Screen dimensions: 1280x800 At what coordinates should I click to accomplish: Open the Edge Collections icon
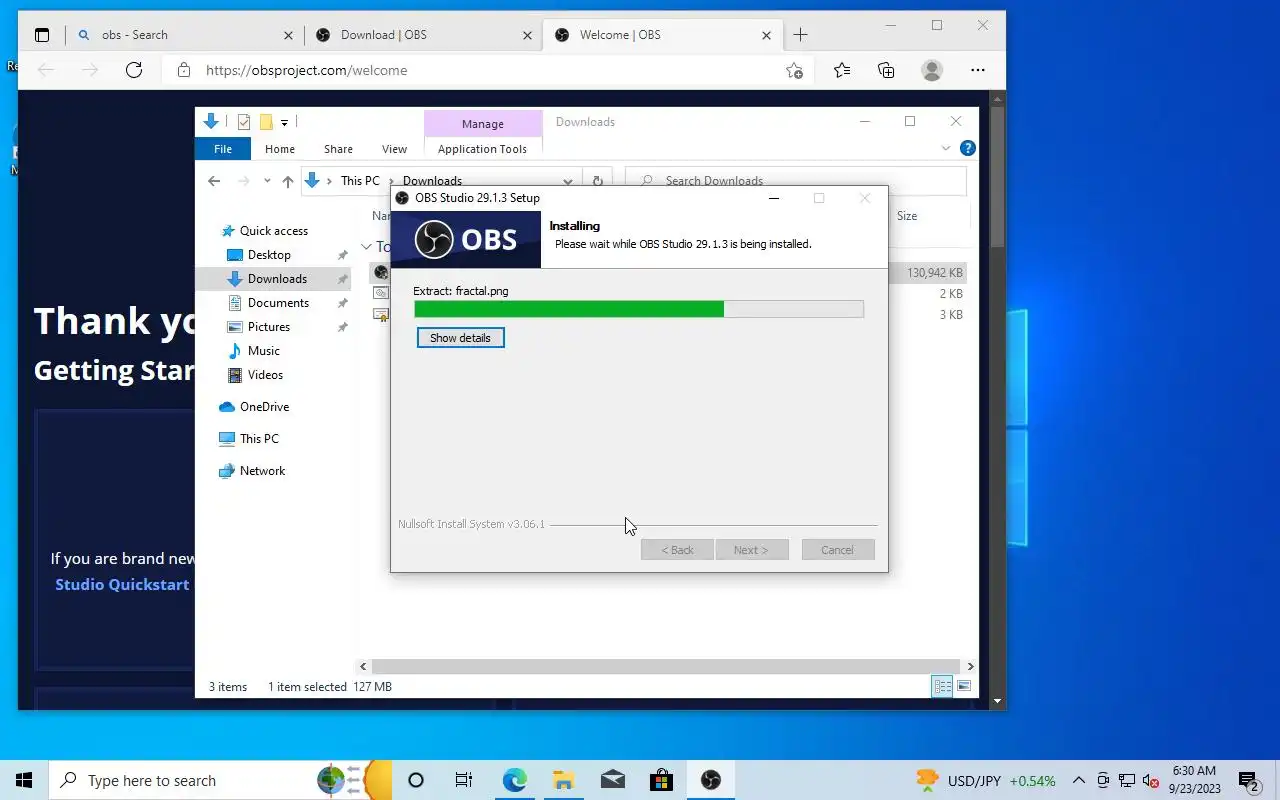(x=886, y=70)
